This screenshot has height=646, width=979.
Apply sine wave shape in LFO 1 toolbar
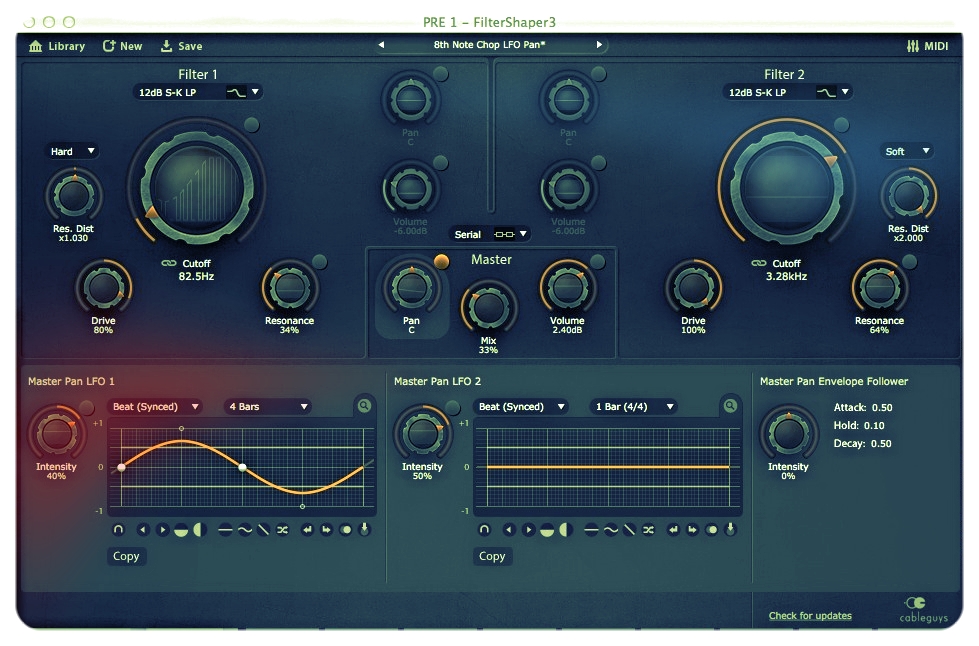(245, 531)
